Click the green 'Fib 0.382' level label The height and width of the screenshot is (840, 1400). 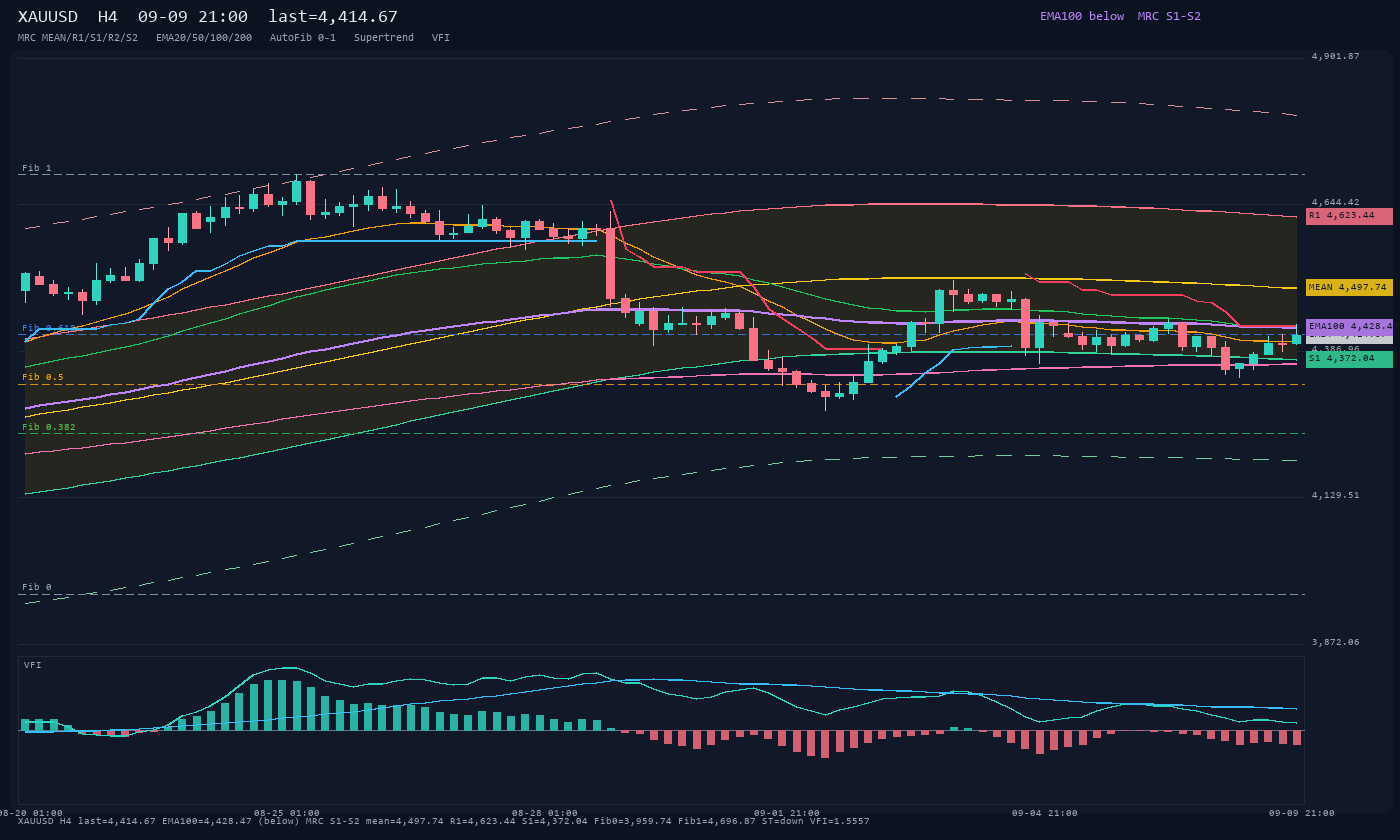(x=49, y=427)
